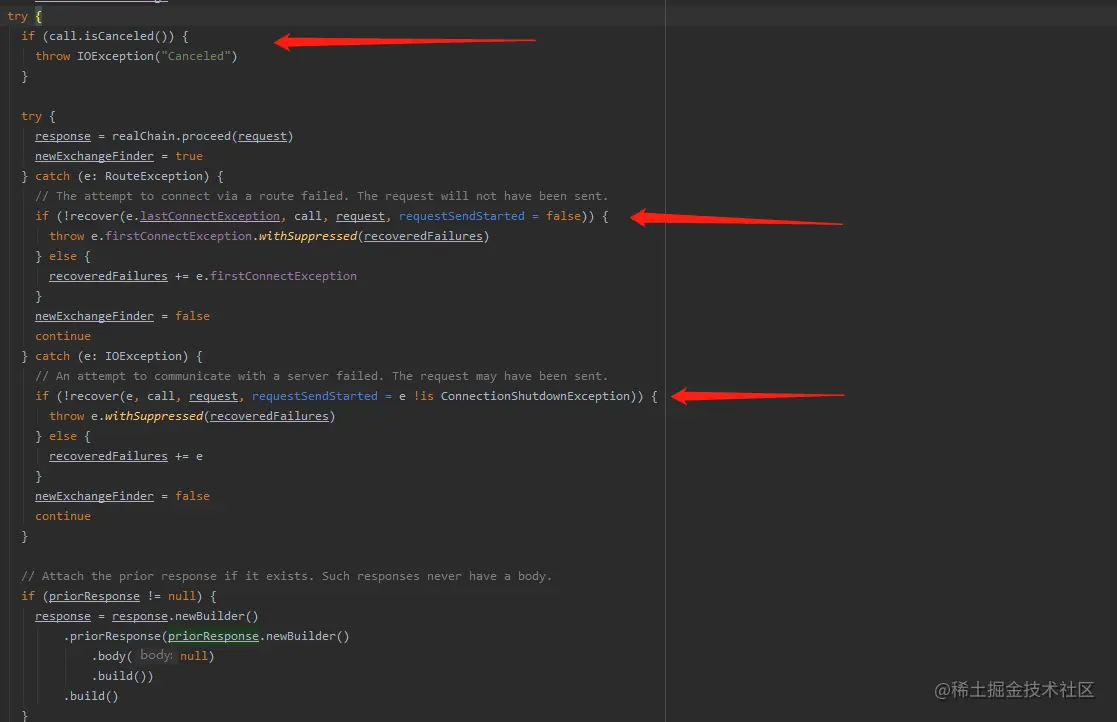Click null argument in the .body call

[194, 656]
